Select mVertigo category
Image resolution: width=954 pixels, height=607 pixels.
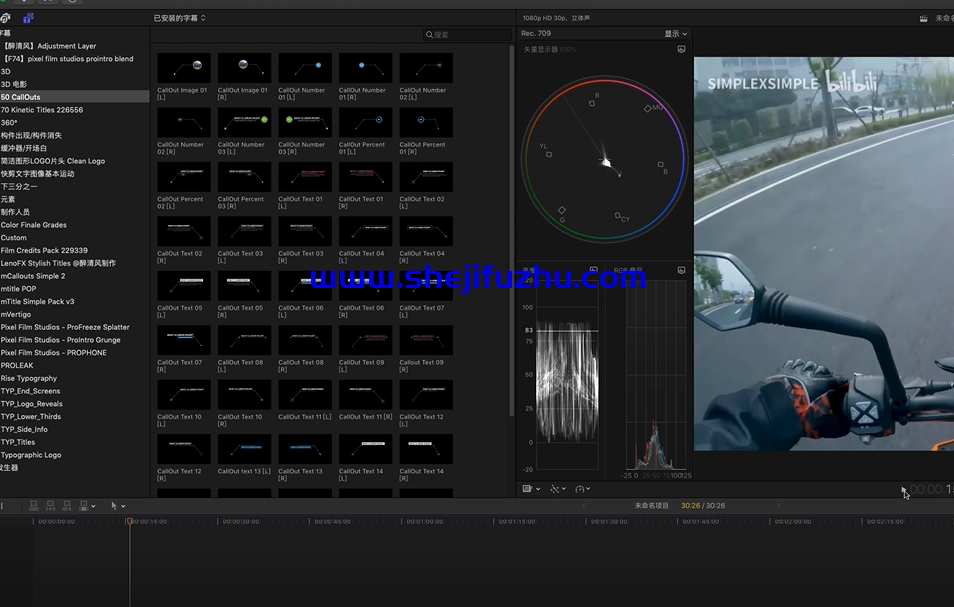(x=74, y=314)
